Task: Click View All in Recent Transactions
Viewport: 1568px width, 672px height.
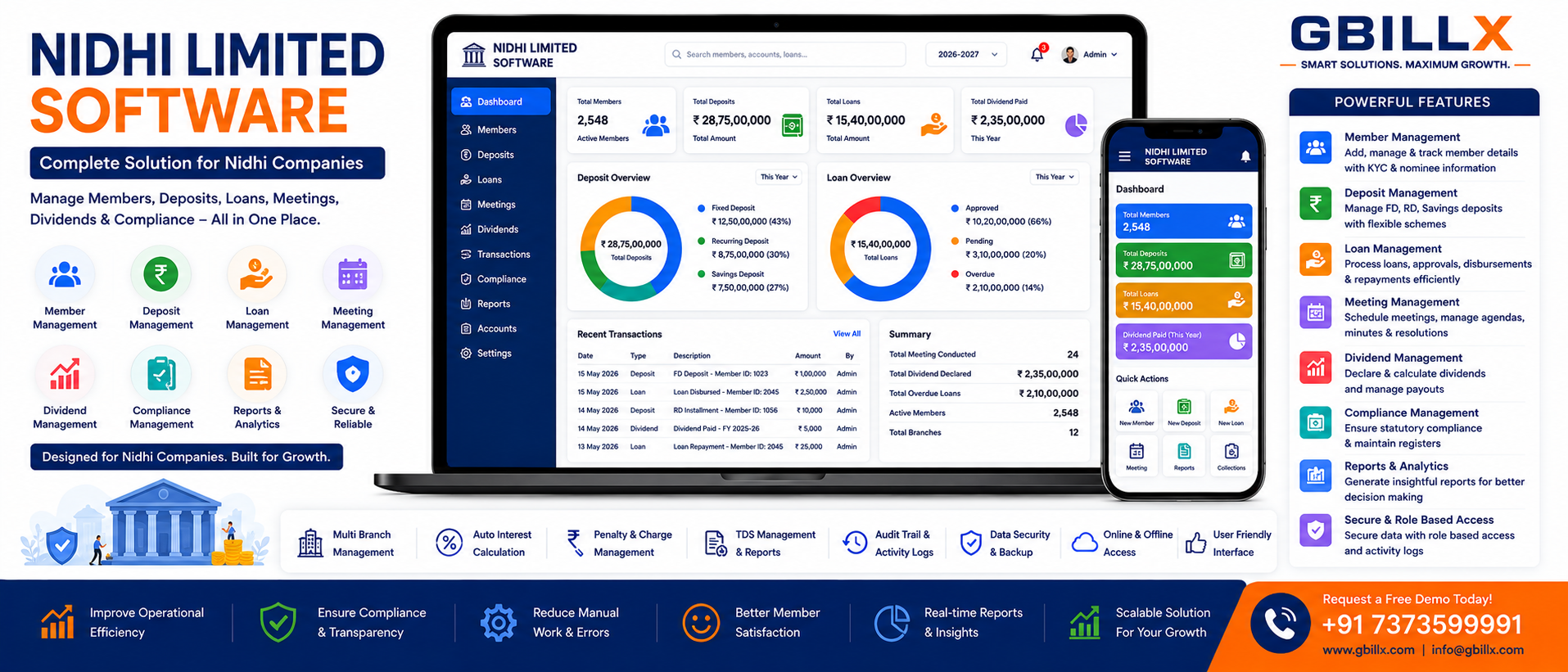Action: pos(847,334)
